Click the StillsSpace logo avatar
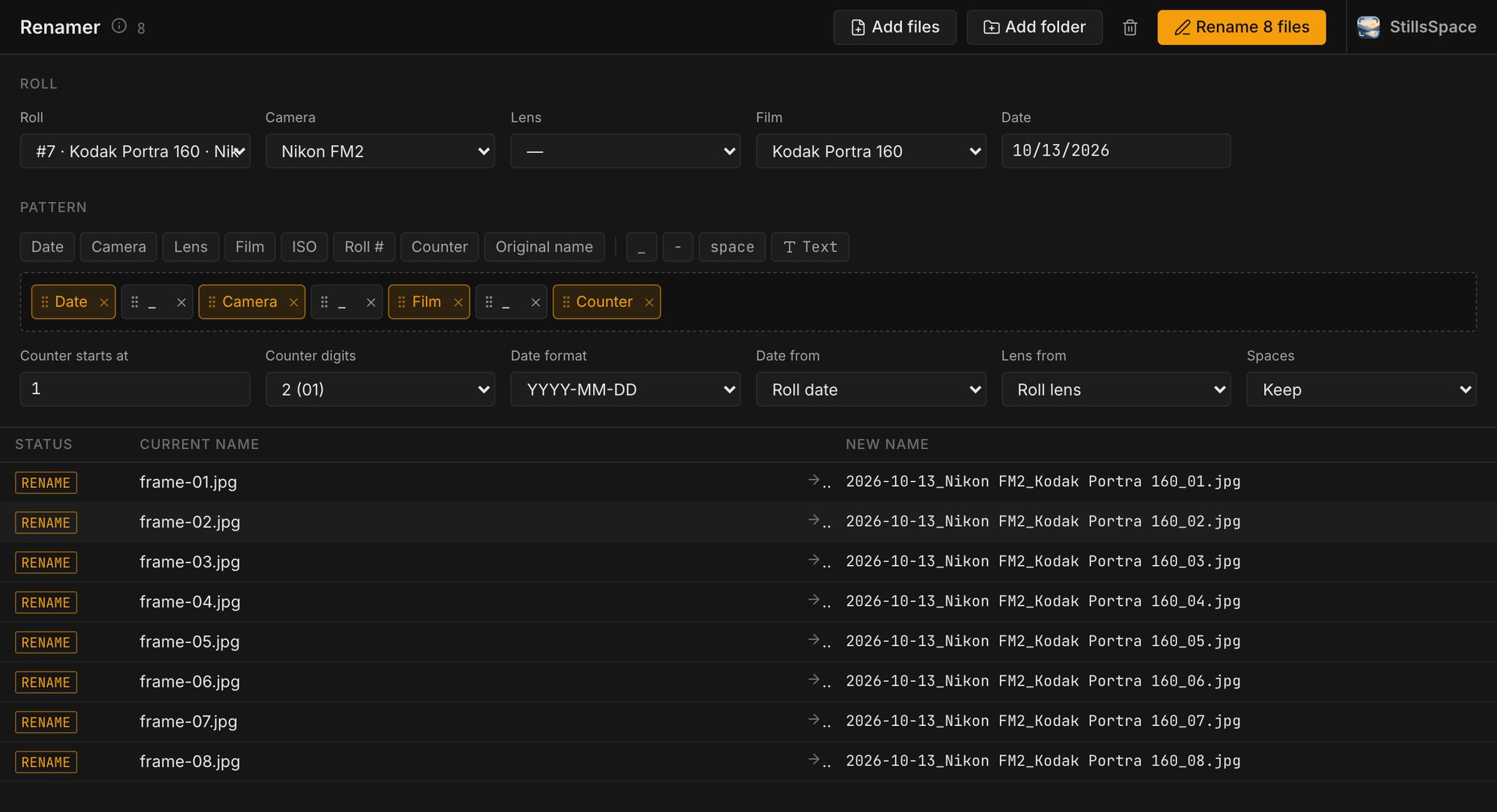 pyautogui.click(x=1368, y=28)
